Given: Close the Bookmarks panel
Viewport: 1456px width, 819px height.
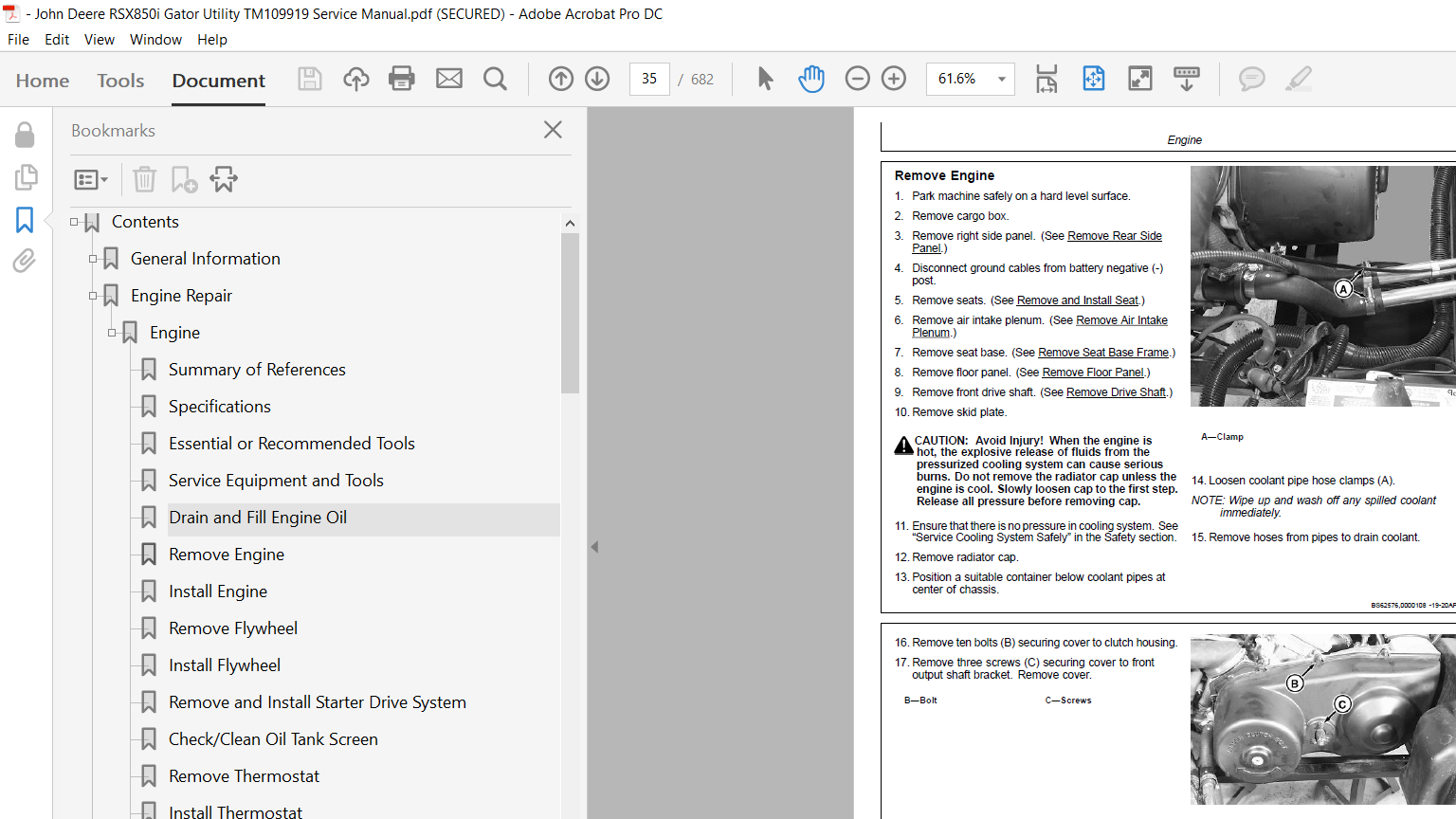Looking at the screenshot, I should point(554,130).
